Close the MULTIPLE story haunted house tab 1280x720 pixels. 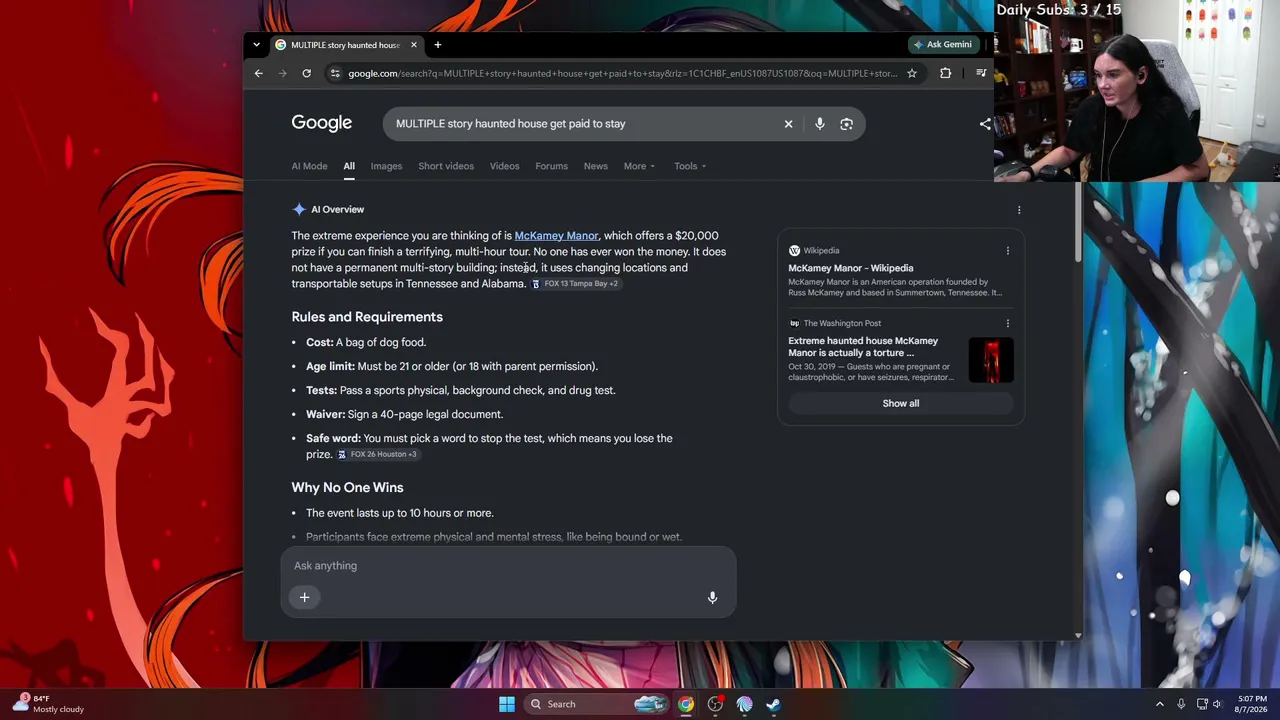pyautogui.click(x=413, y=45)
